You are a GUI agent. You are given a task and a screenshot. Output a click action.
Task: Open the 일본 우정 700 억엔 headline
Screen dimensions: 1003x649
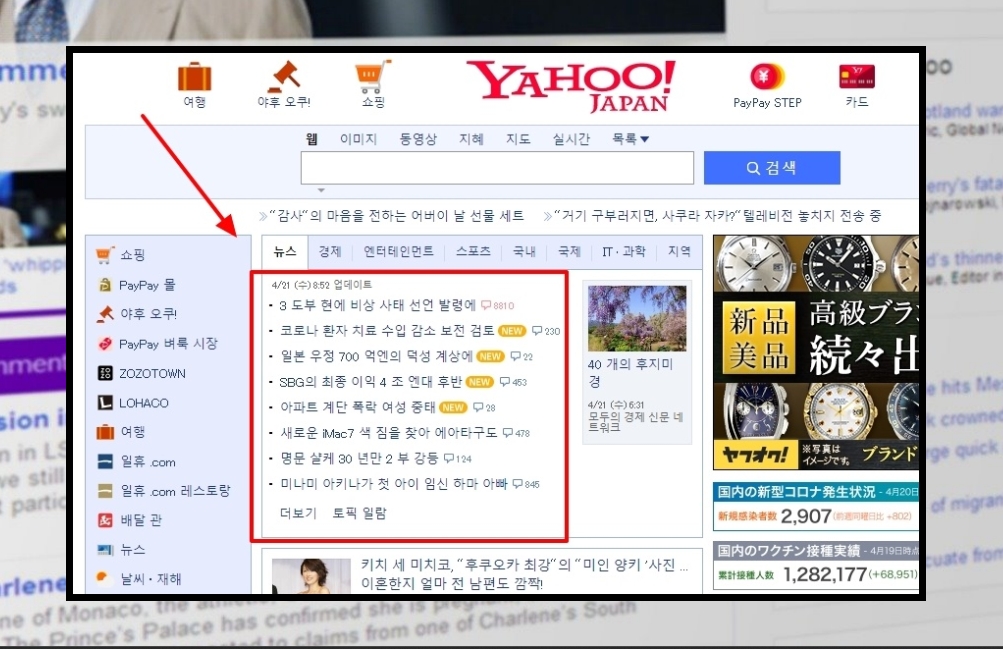click(376, 356)
